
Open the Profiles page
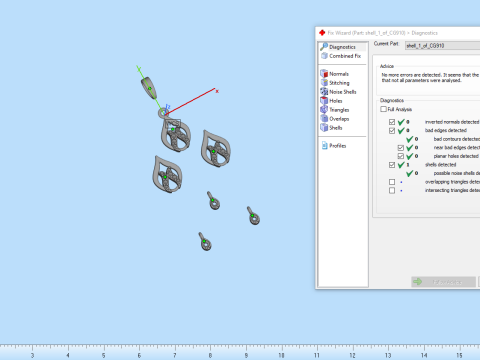pos(334,146)
